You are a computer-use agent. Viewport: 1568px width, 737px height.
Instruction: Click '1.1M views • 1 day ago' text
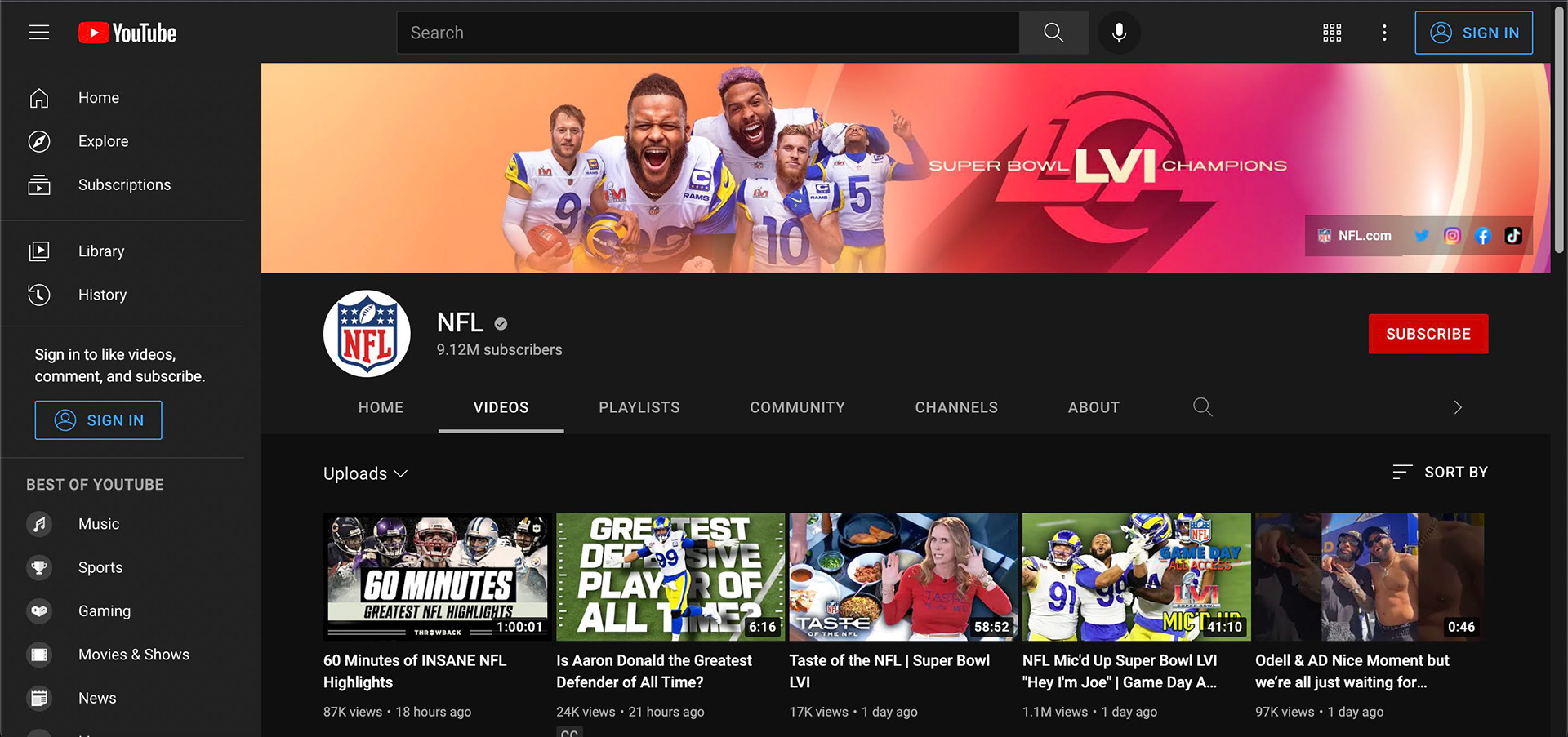1089,712
